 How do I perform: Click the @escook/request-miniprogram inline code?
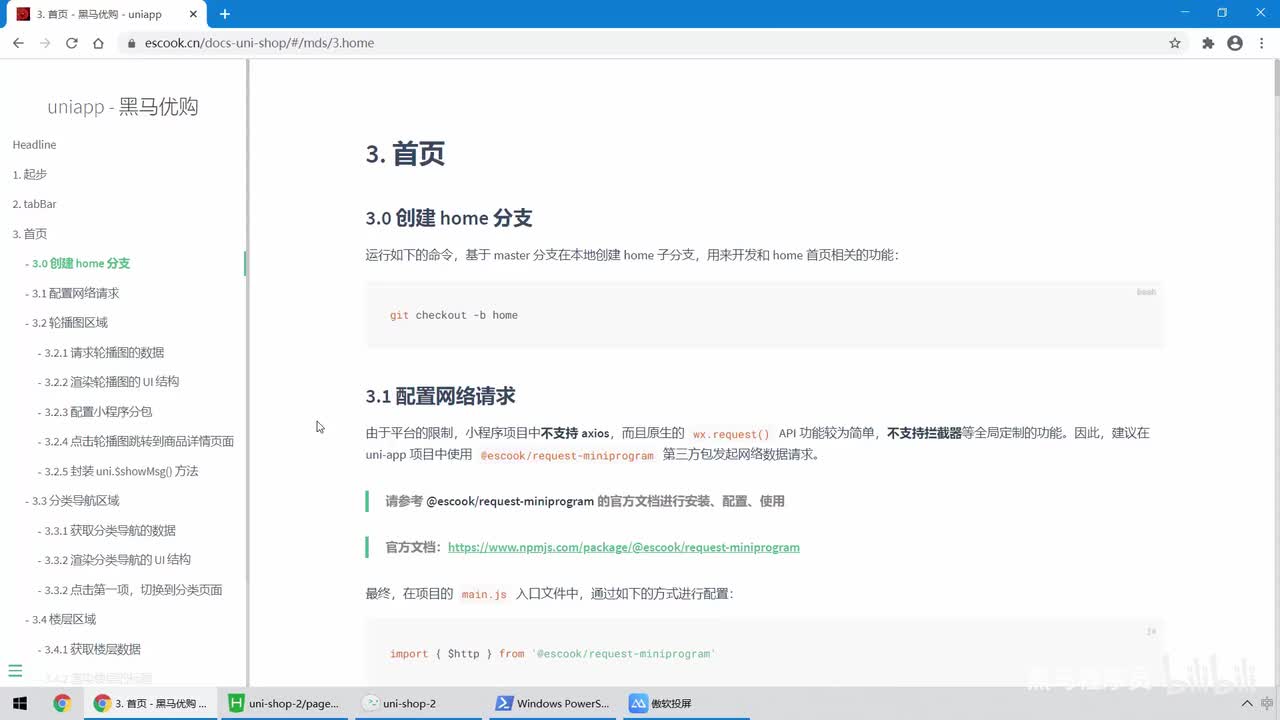click(567, 455)
